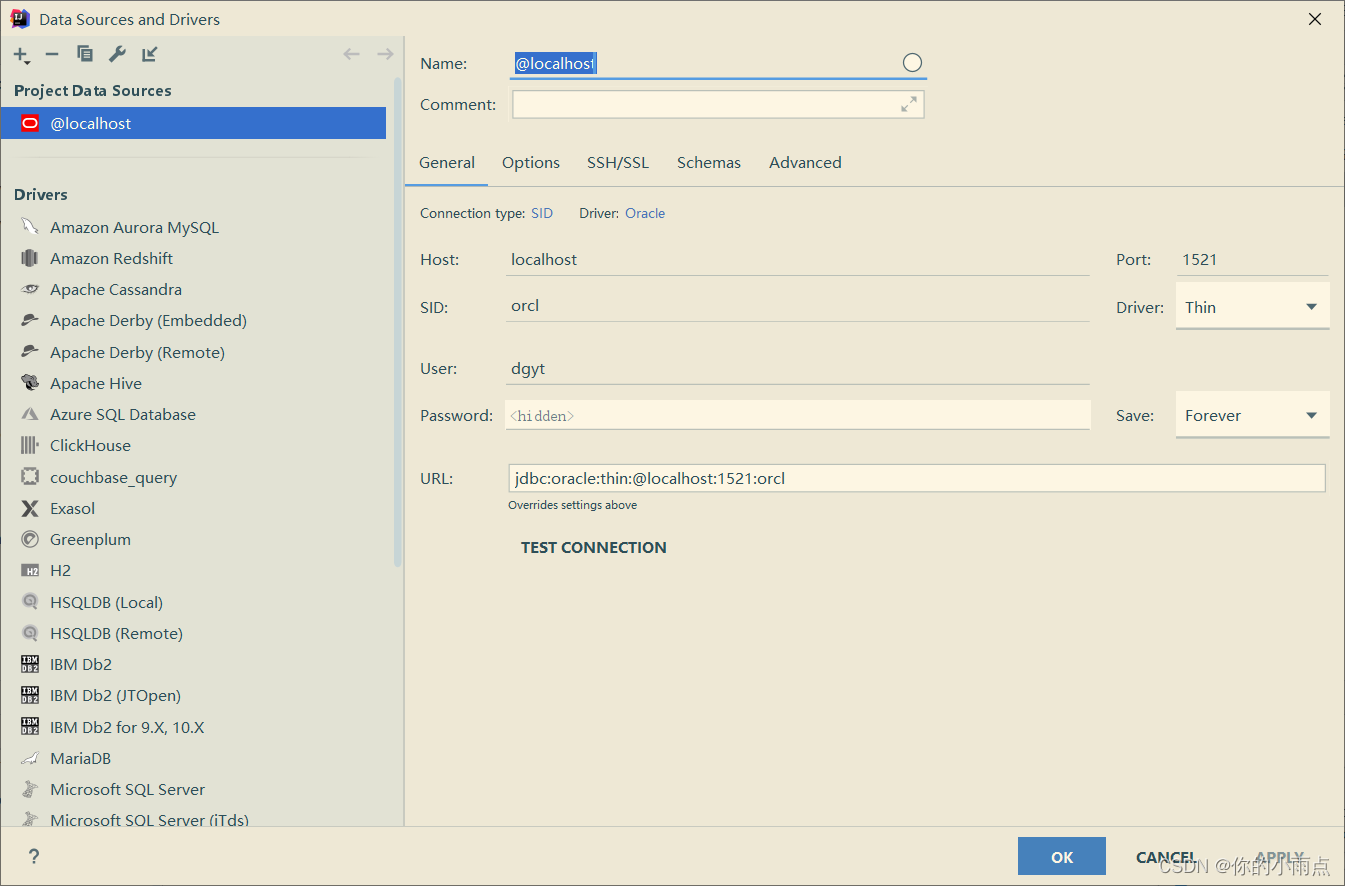Remove data source with minus icon
1345x886 pixels.
52,54
